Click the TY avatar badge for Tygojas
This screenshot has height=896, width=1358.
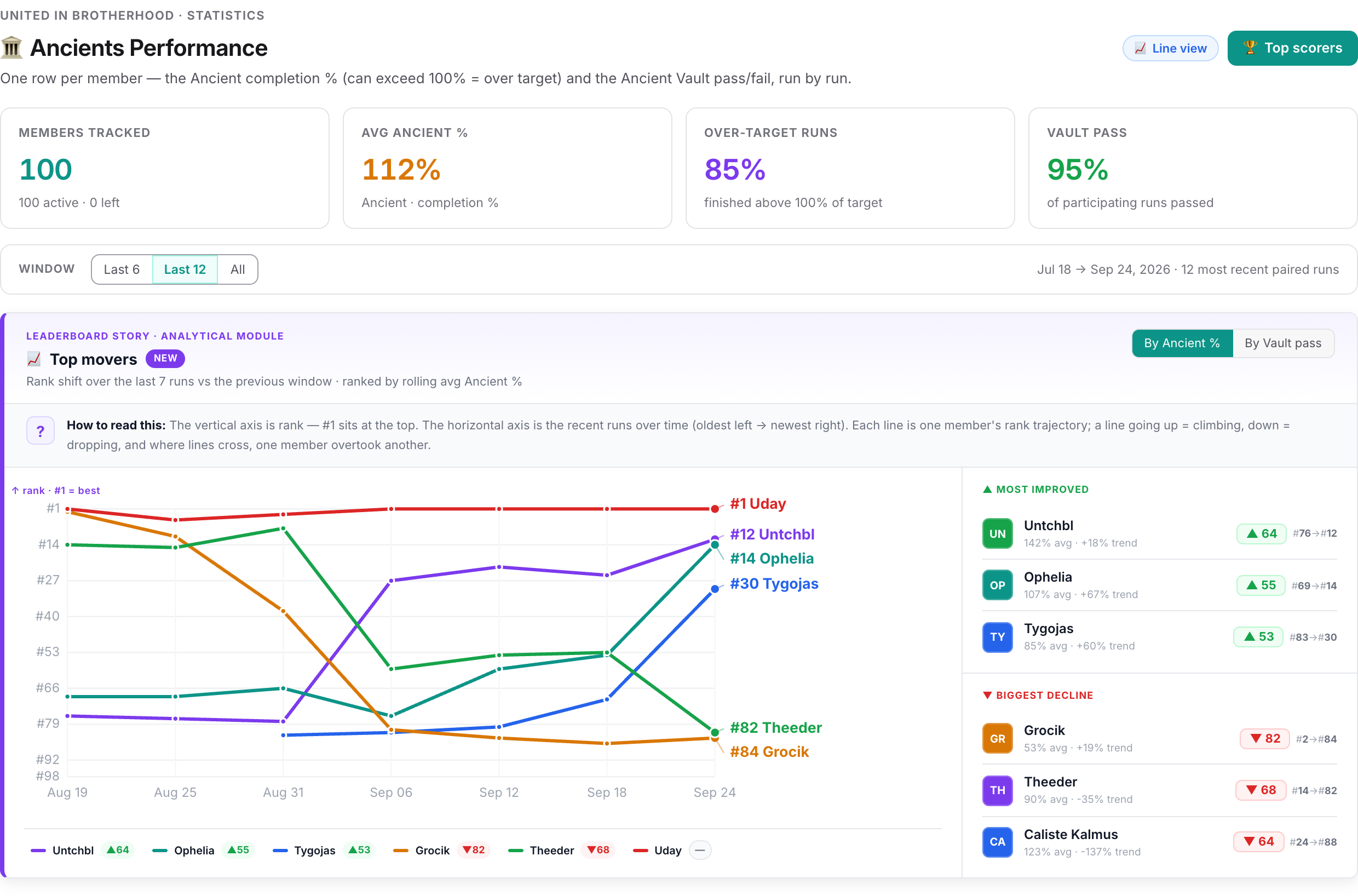click(x=998, y=637)
